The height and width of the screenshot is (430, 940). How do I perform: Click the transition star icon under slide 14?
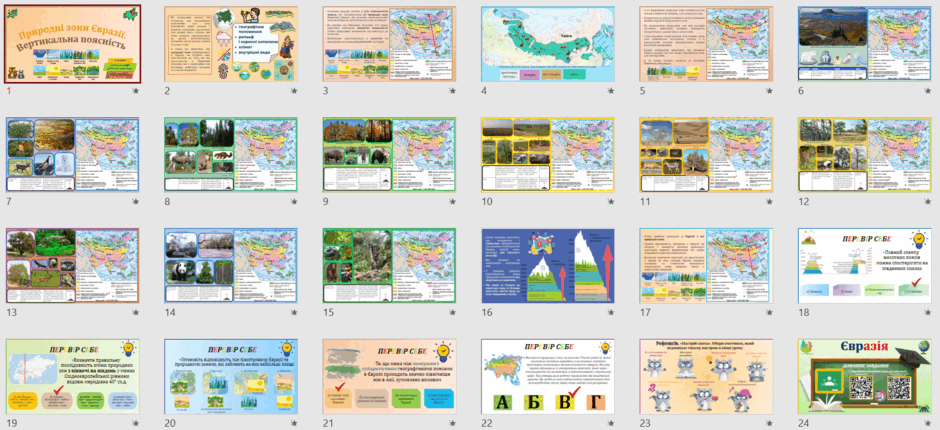point(294,313)
